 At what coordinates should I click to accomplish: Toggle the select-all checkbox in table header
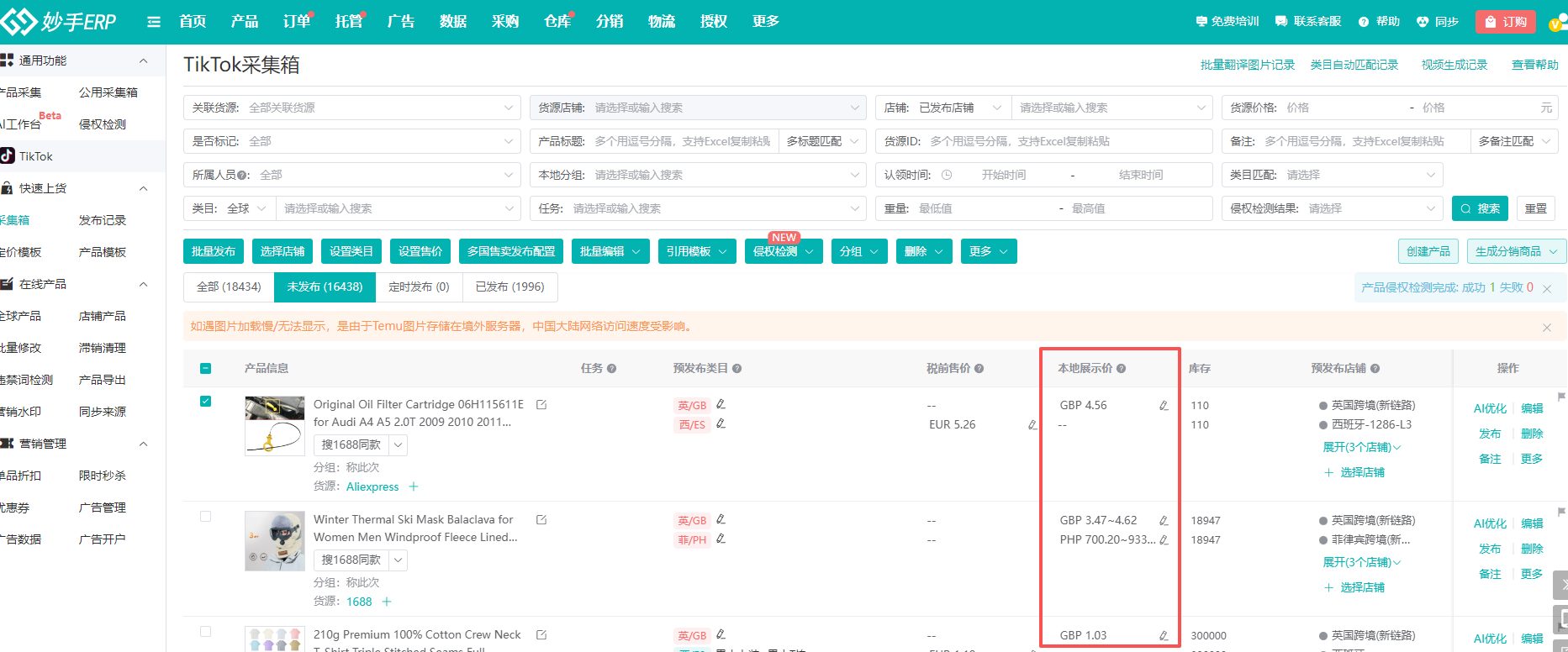click(x=206, y=369)
